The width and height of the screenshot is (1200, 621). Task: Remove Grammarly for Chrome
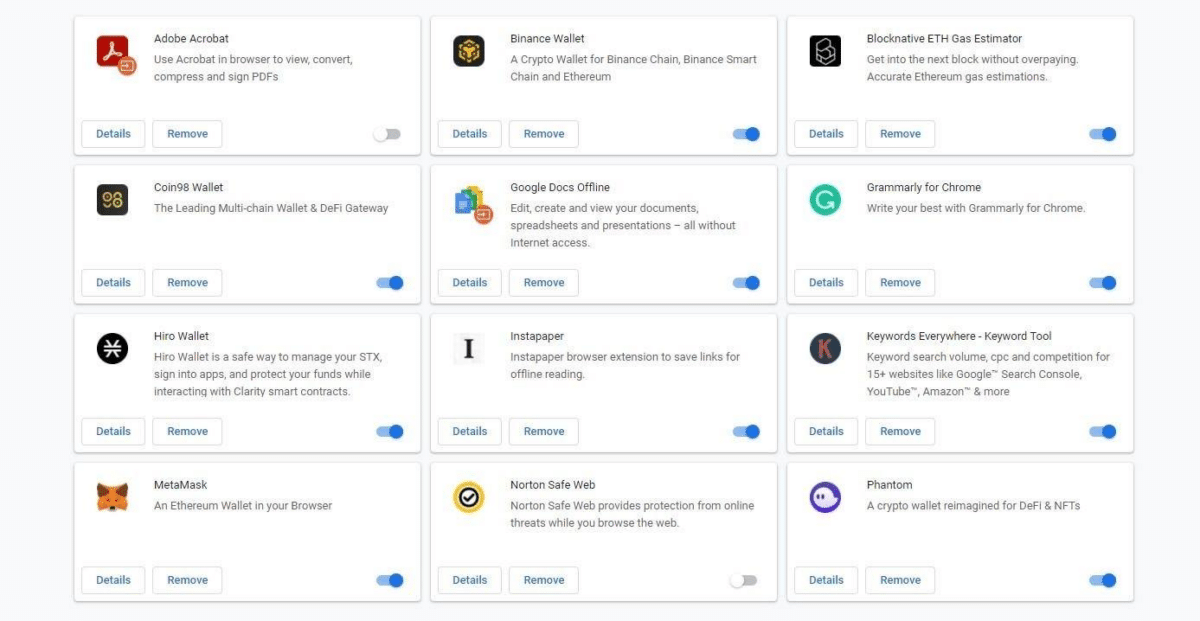pyautogui.click(x=900, y=283)
